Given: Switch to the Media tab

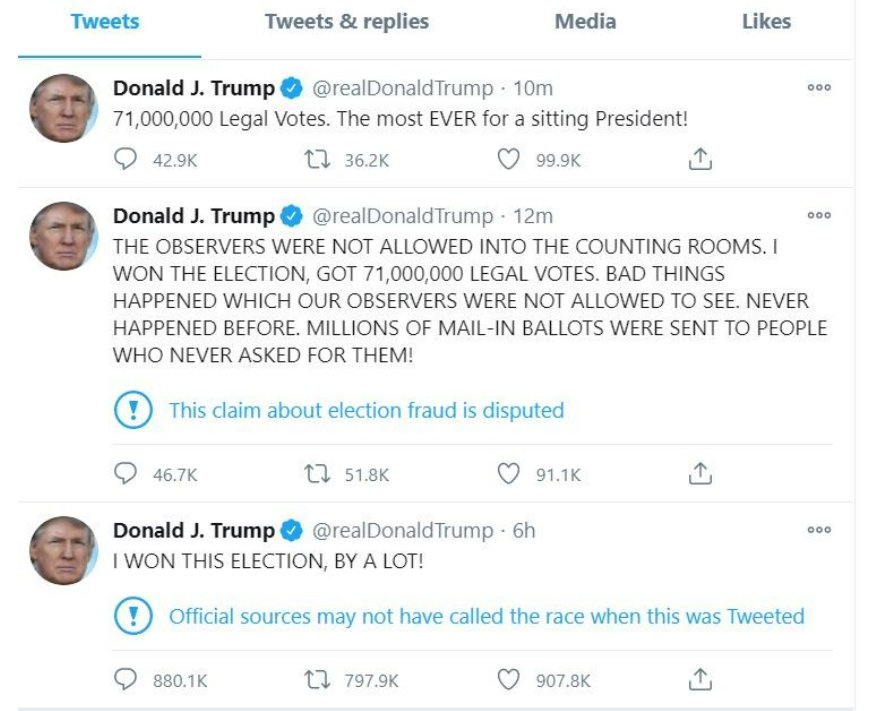Looking at the screenshot, I should 585,22.
